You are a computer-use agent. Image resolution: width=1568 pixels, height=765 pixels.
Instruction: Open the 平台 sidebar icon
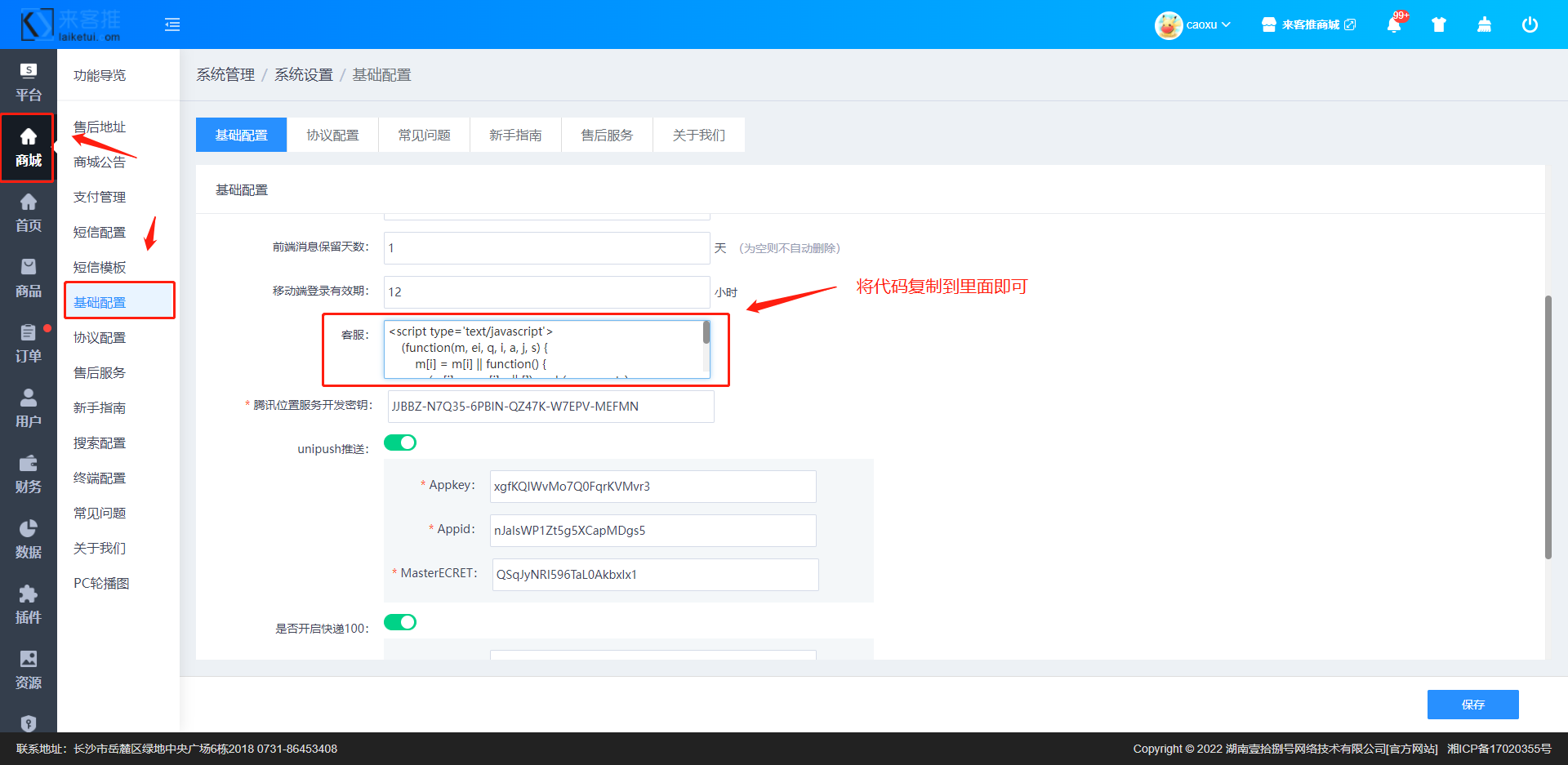click(29, 82)
